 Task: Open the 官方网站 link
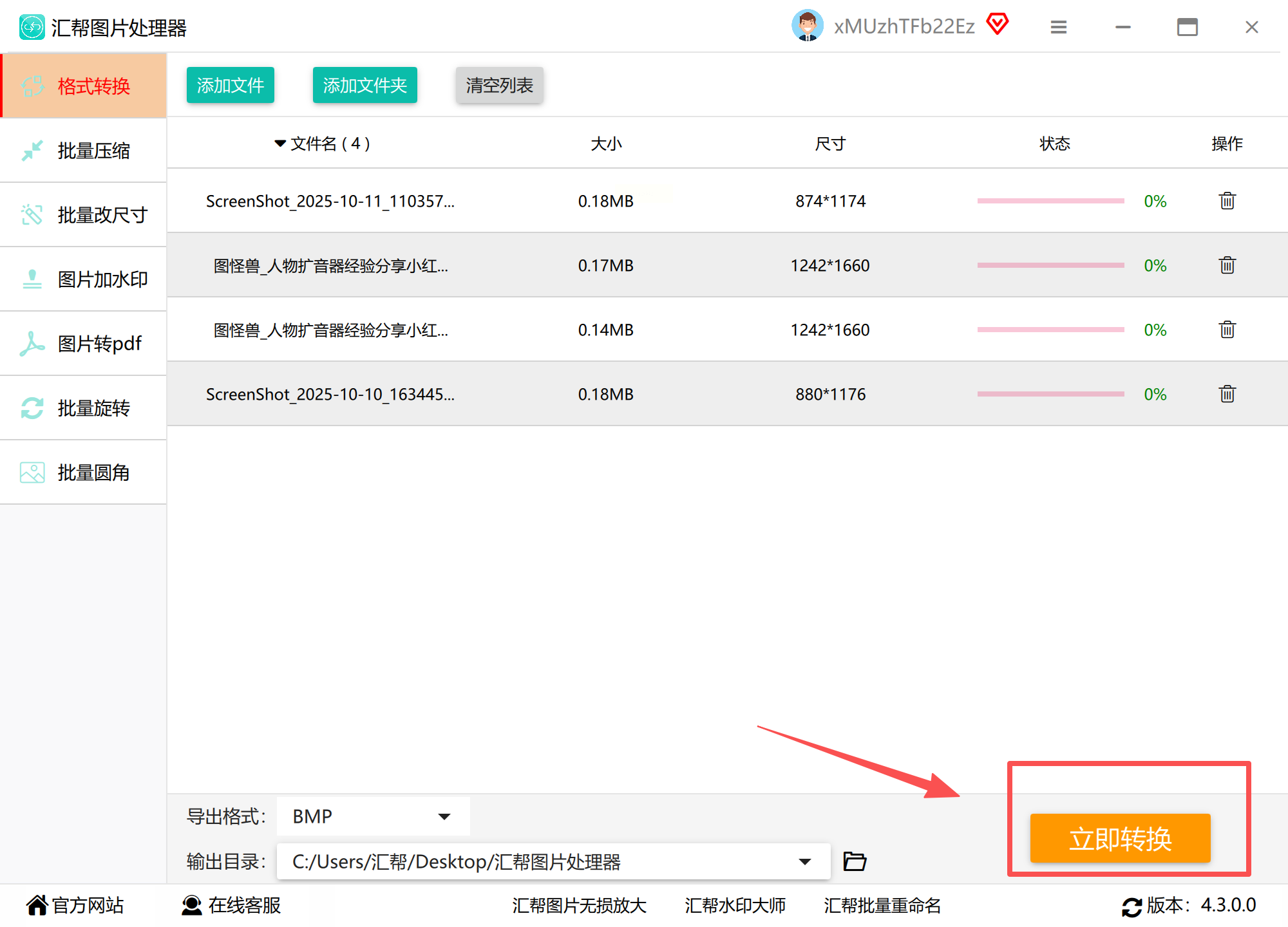tap(75, 905)
